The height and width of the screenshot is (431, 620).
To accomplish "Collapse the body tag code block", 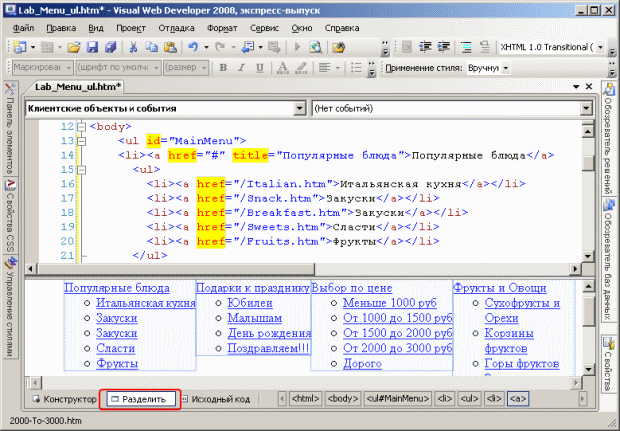I will pyautogui.click(x=82, y=127).
